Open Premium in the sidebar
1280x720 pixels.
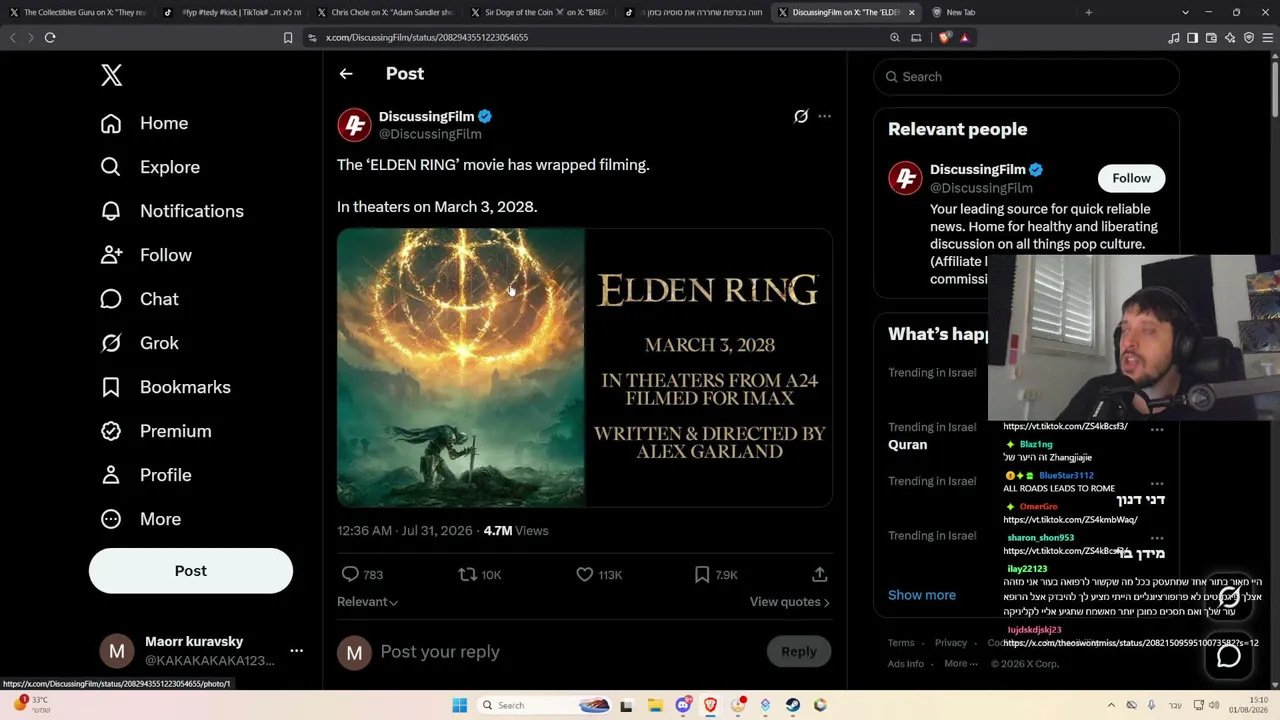pyautogui.click(x=155, y=431)
